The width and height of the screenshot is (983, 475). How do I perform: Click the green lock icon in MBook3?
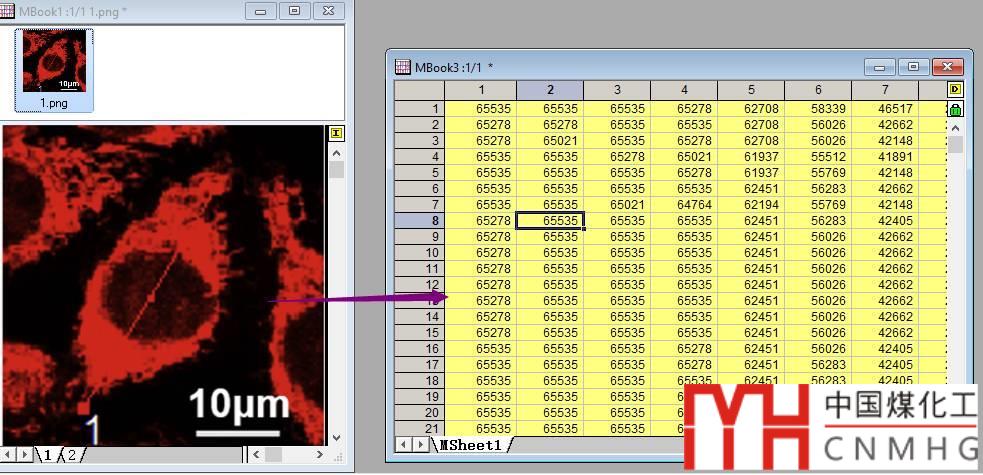[x=954, y=109]
